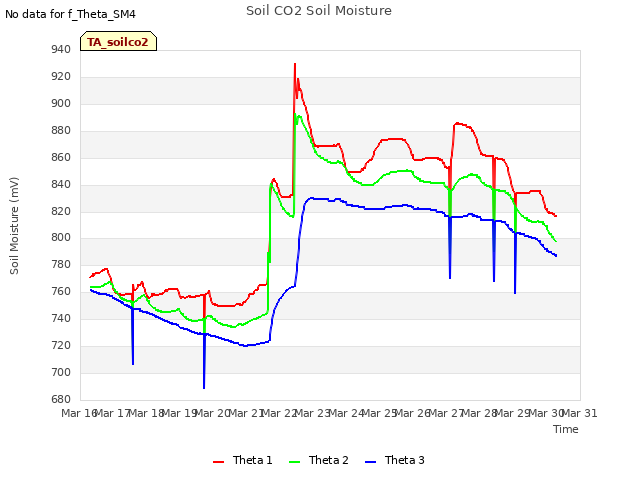
Task: Click the Mar 31 x-axis date label
Action: tap(580, 413)
